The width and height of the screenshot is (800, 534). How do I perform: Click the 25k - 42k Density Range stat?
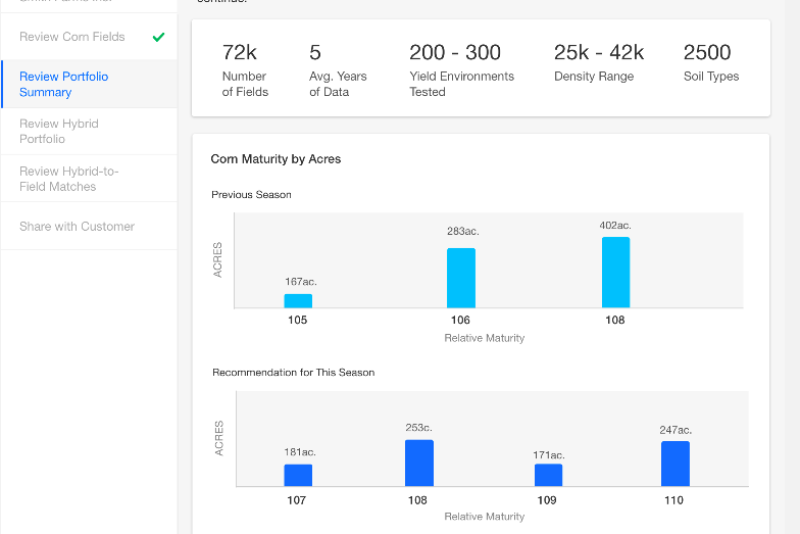[x=599, y=62]
